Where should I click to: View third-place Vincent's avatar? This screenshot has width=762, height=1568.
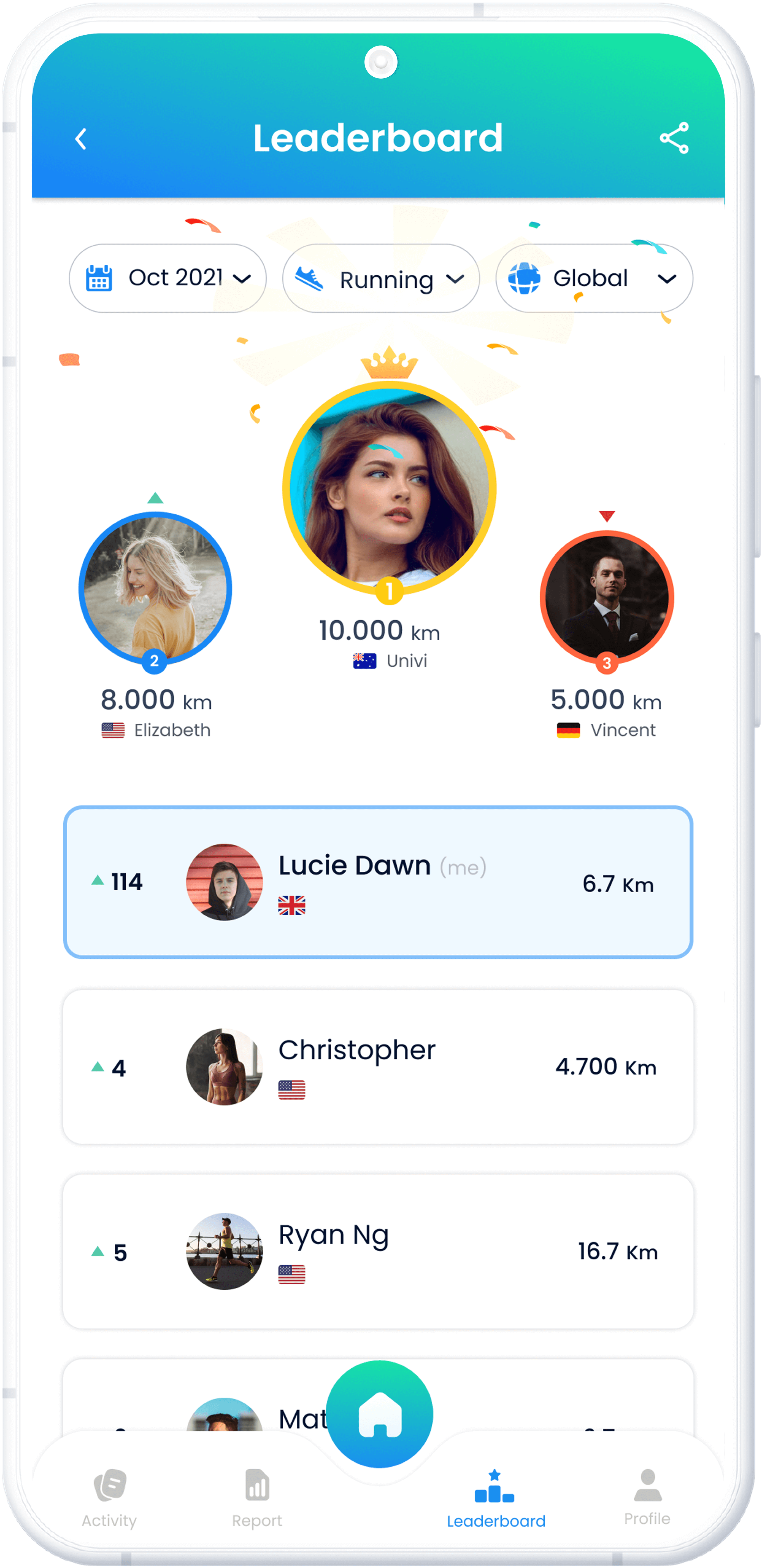(x=606, y=597)
